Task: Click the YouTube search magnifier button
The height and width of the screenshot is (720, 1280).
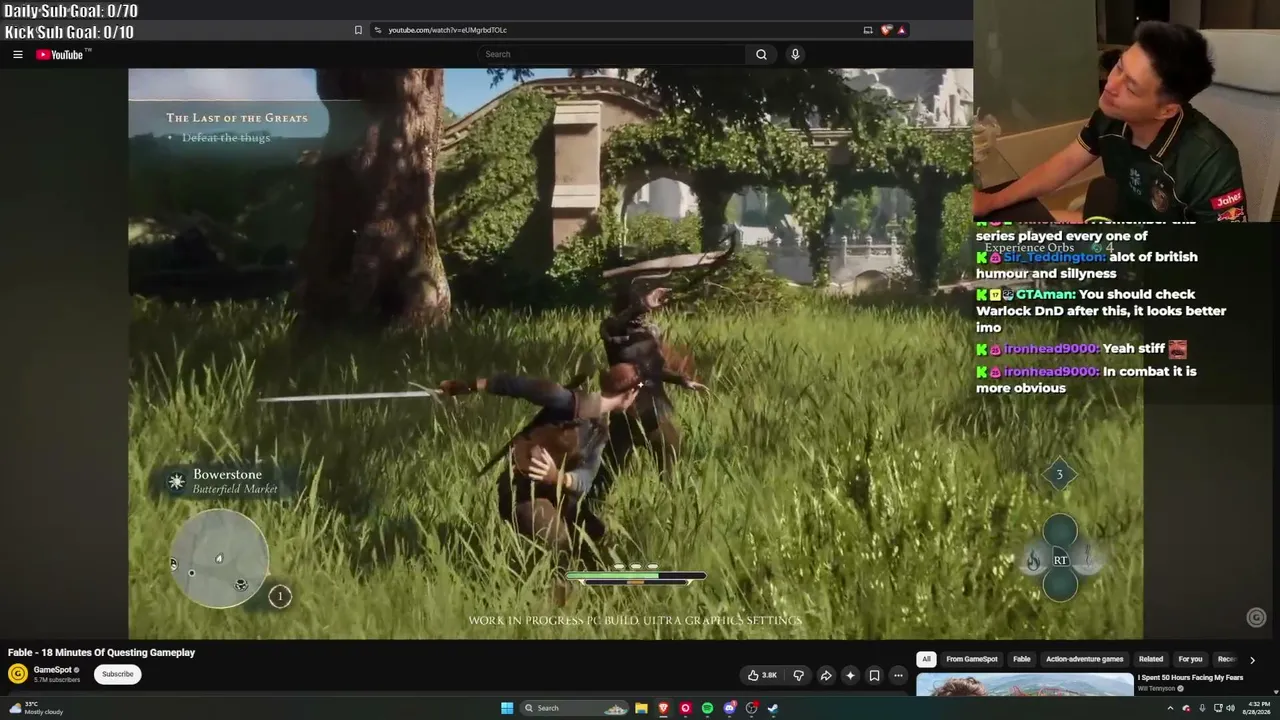Action: coord(761,55)
